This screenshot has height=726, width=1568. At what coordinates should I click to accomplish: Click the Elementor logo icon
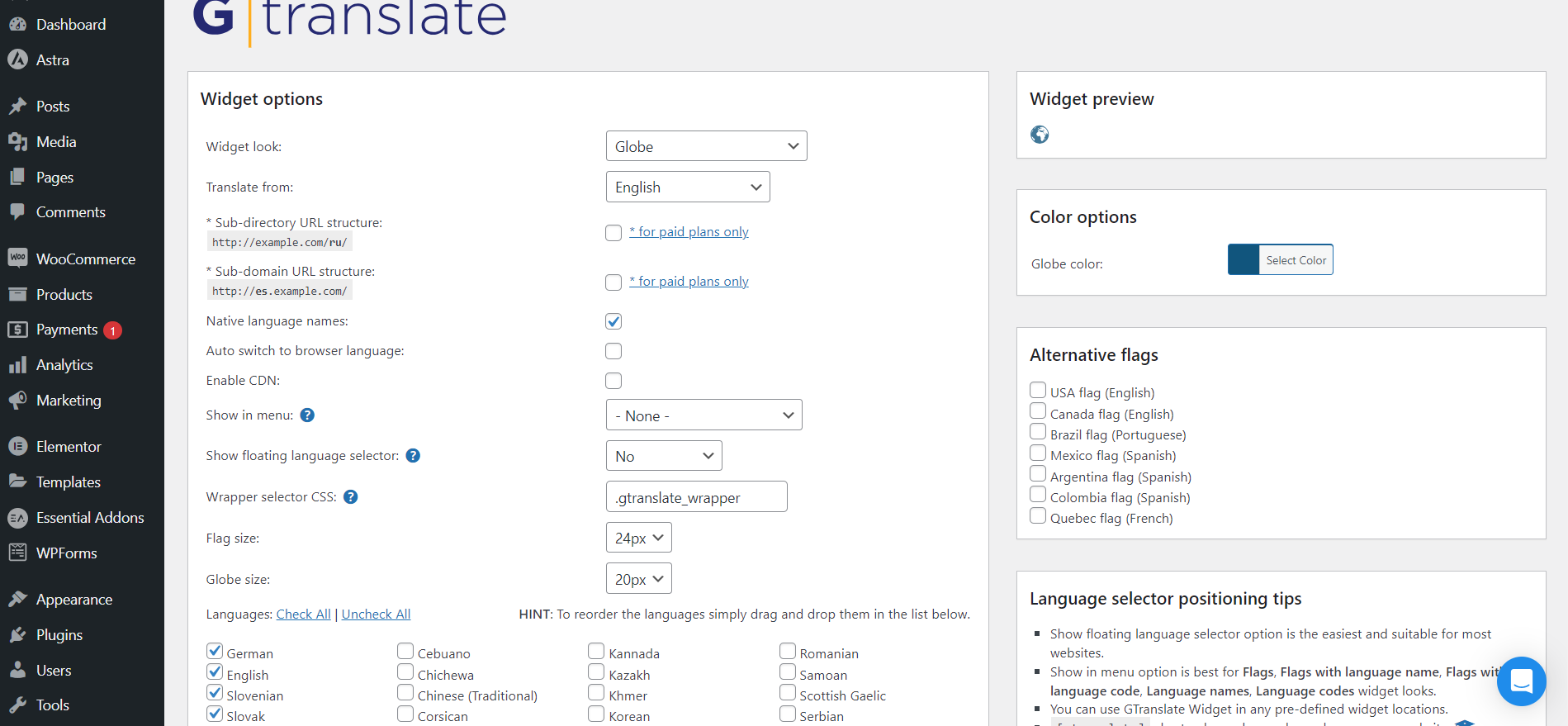point(17,447)
